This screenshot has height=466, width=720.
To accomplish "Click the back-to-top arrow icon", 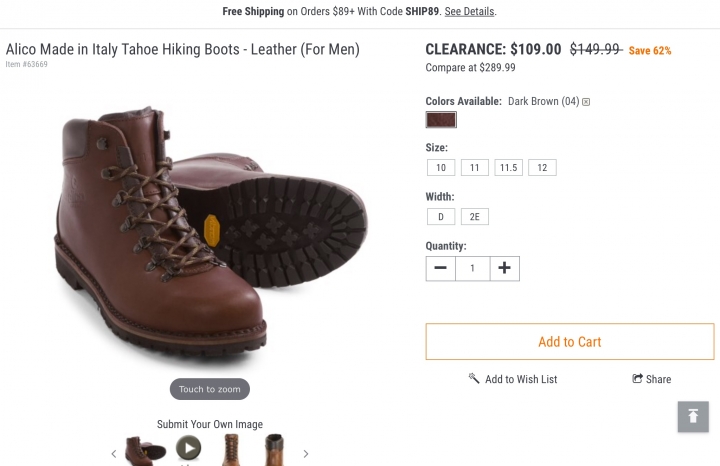I will [693, 416].
